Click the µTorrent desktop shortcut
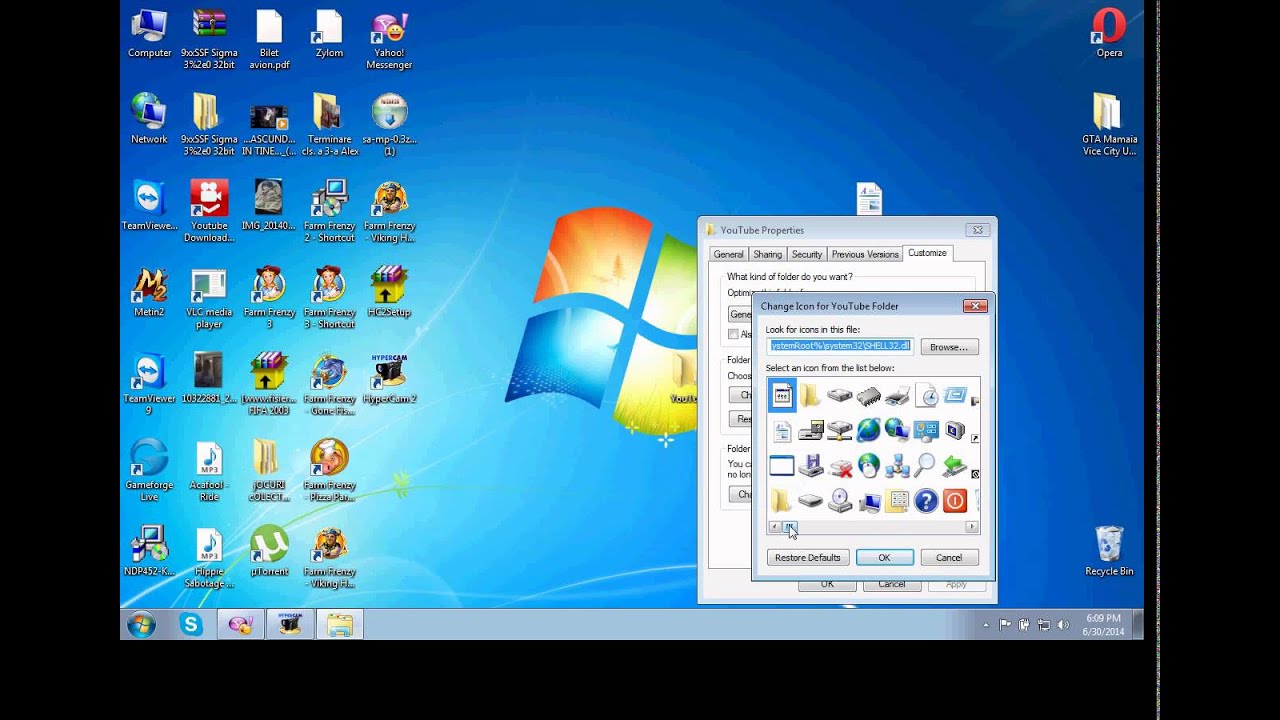Image resolution: width=1280 pixels, height=720 pixels. point(269,551)
